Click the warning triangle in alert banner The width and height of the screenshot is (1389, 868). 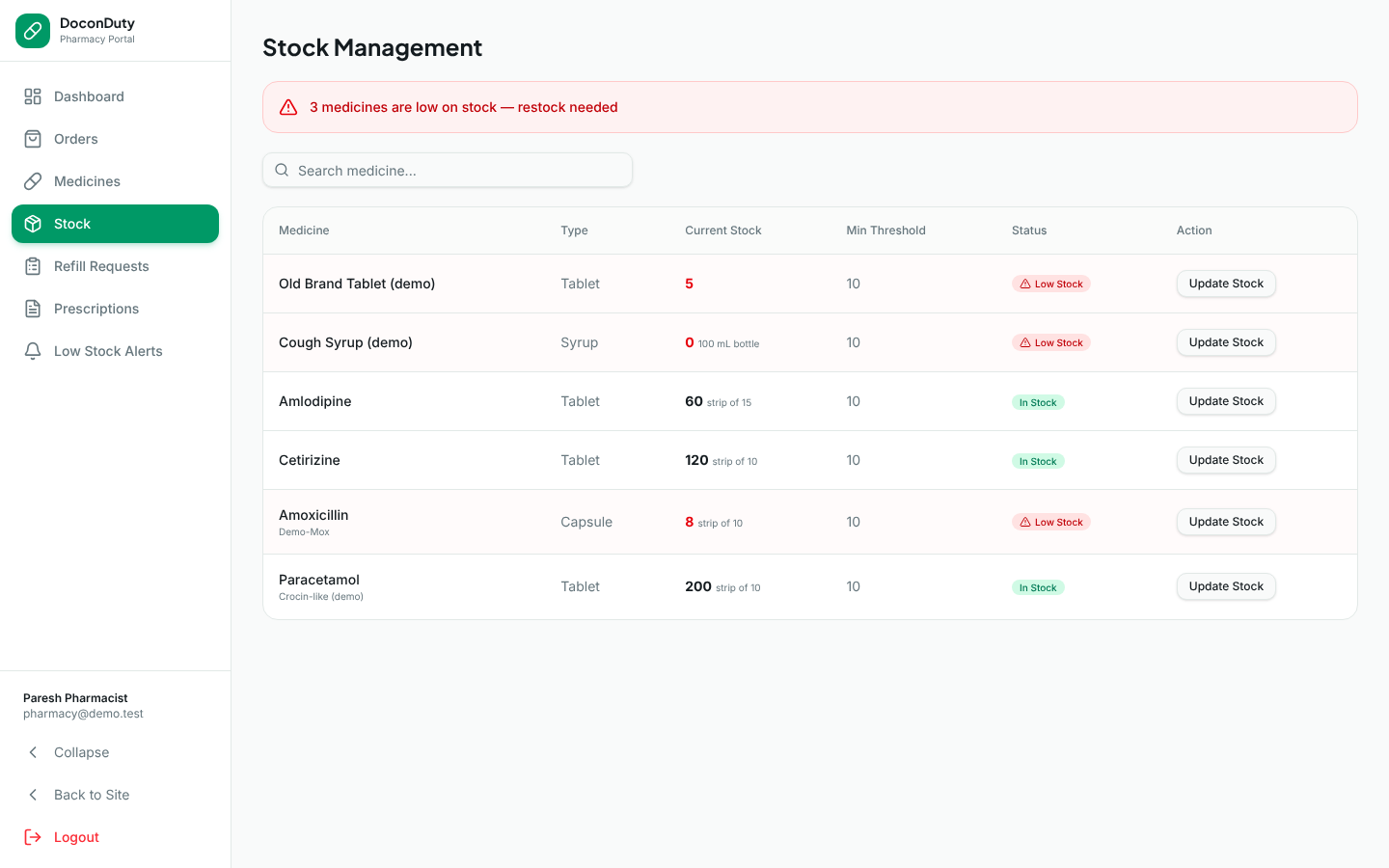288,107
